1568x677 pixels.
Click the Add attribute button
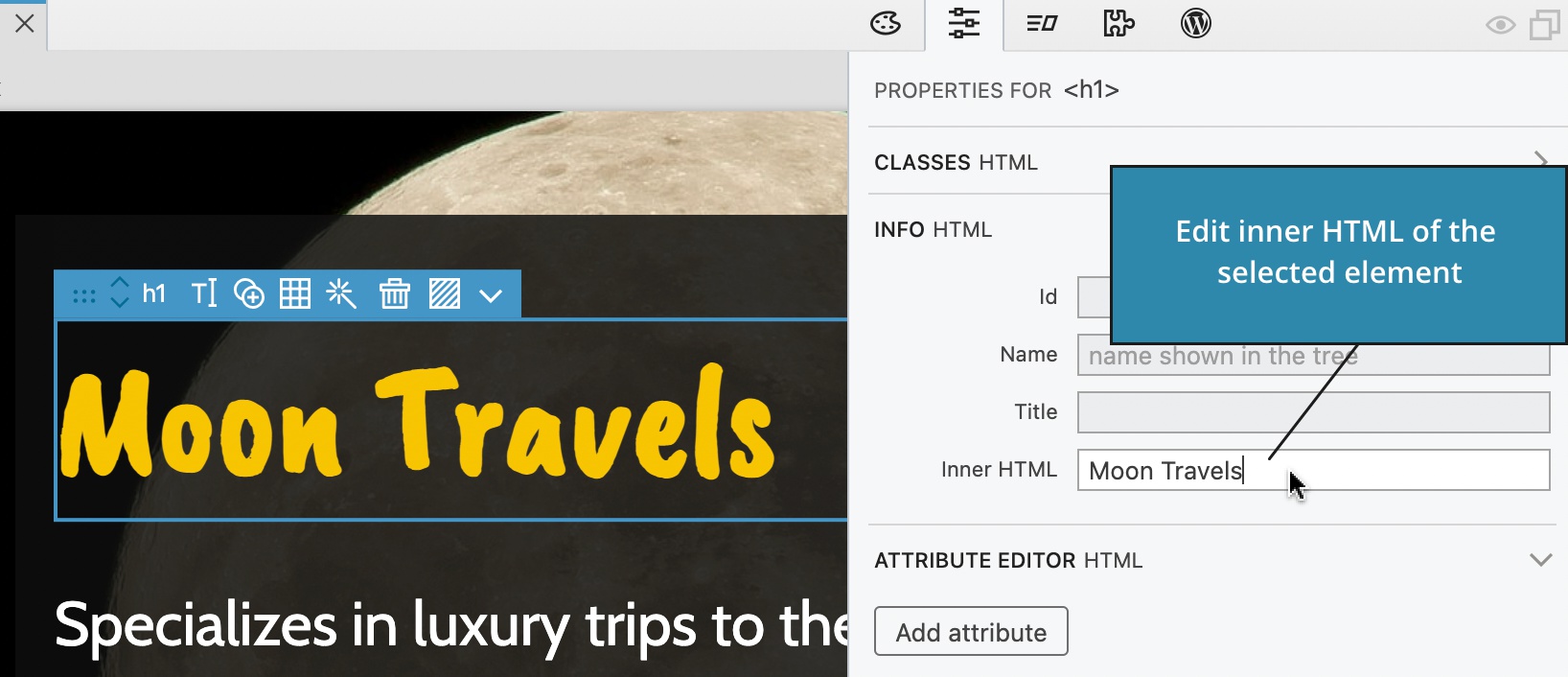pyautogui.click(x=971, y=632)
